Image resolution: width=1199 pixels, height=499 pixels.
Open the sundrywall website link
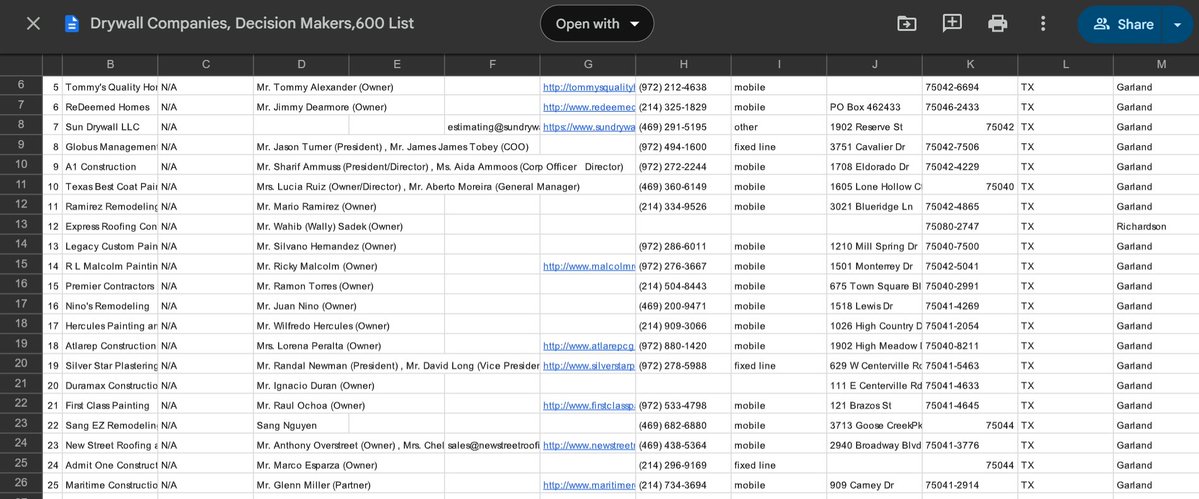tap(589, 127)
